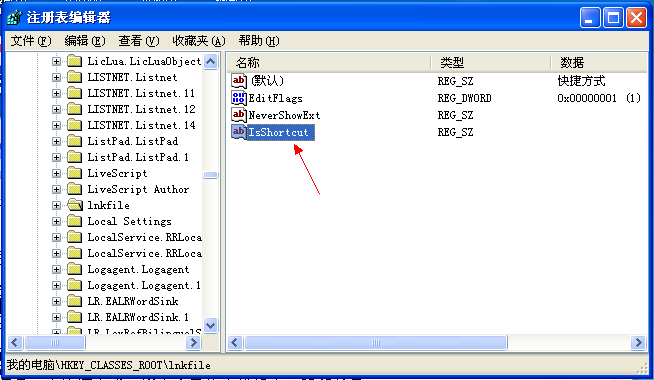The image size is (654, 380).
Task: Click the LR.EALRWordSink.1 folder icon
Action: click(74, 317)
